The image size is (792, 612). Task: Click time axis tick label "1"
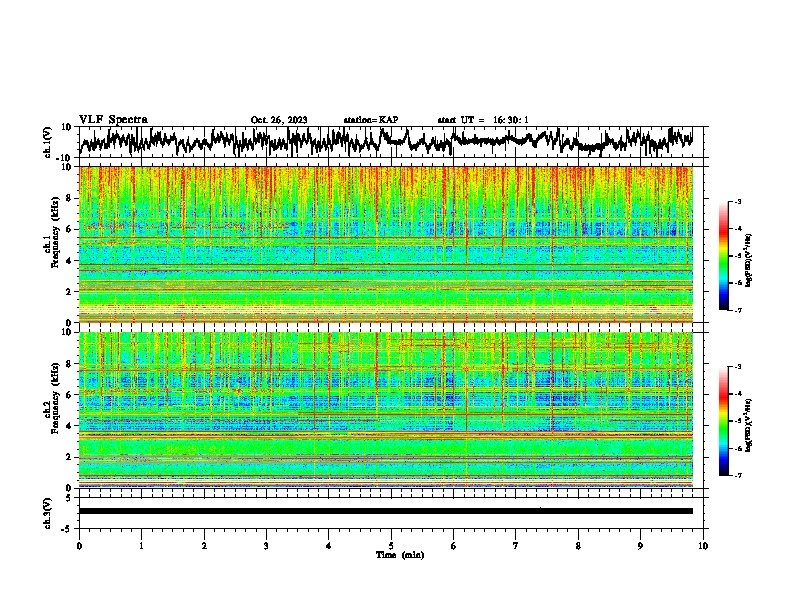[x=141, y=546]
